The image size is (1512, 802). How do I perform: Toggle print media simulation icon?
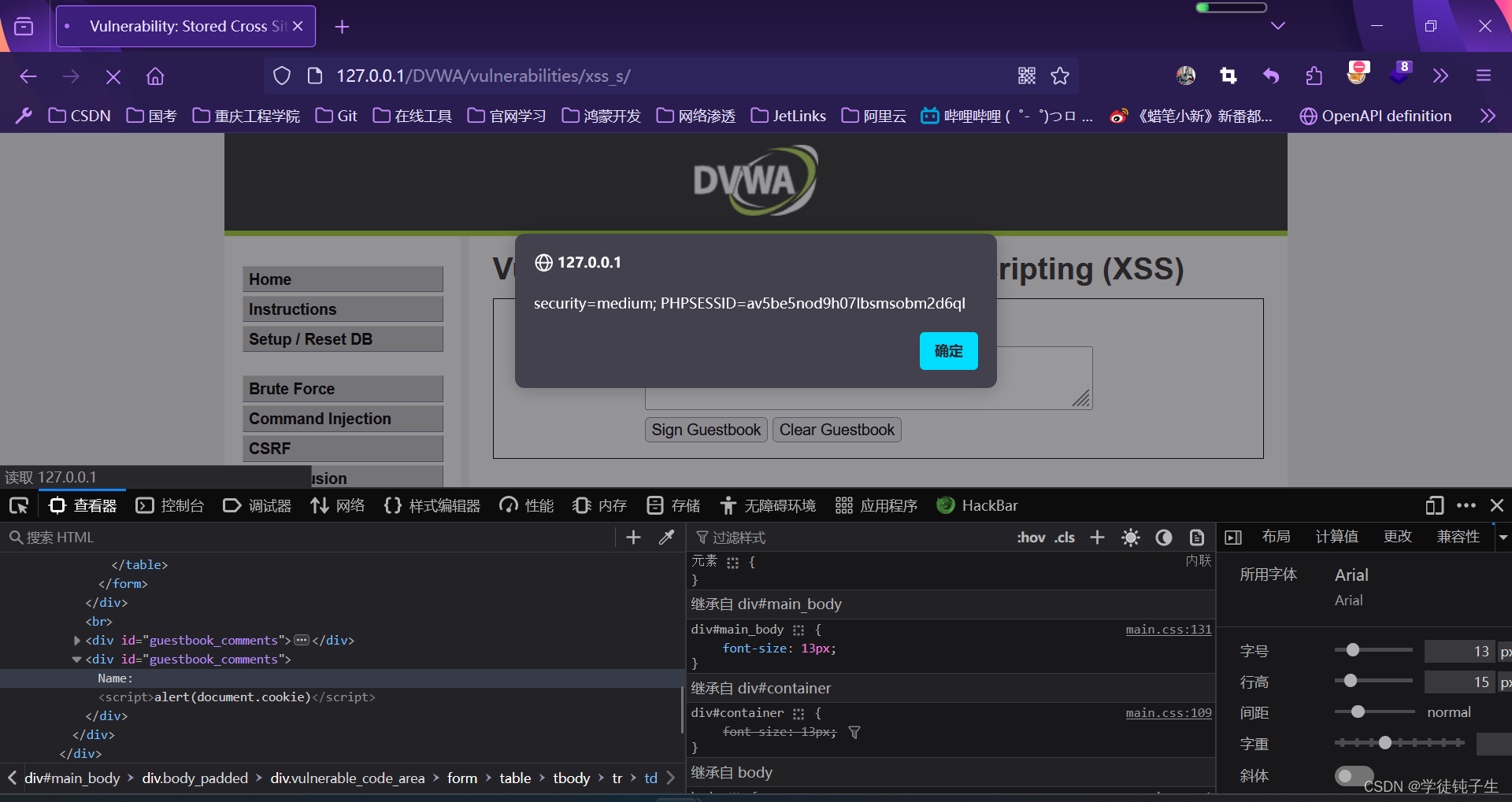tap(1197, 538)
